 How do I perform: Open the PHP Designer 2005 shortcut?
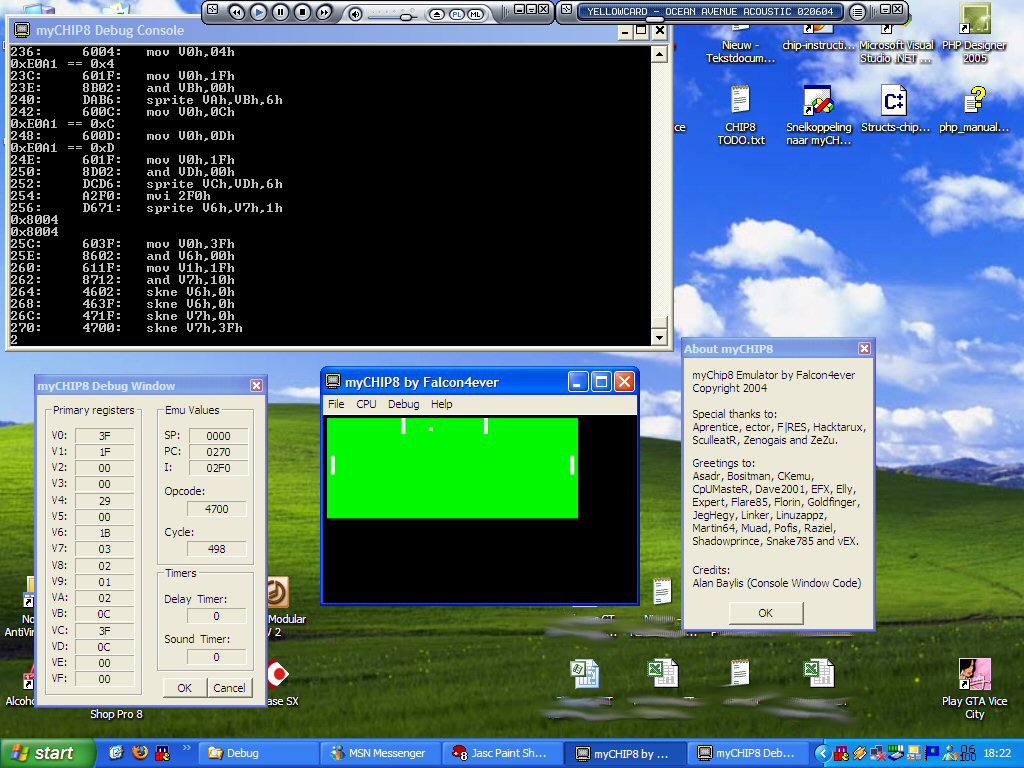(975, 35)
